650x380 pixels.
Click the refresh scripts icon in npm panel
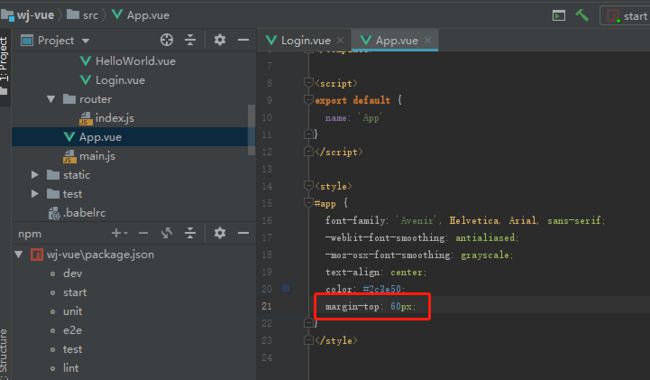[167, 233]
